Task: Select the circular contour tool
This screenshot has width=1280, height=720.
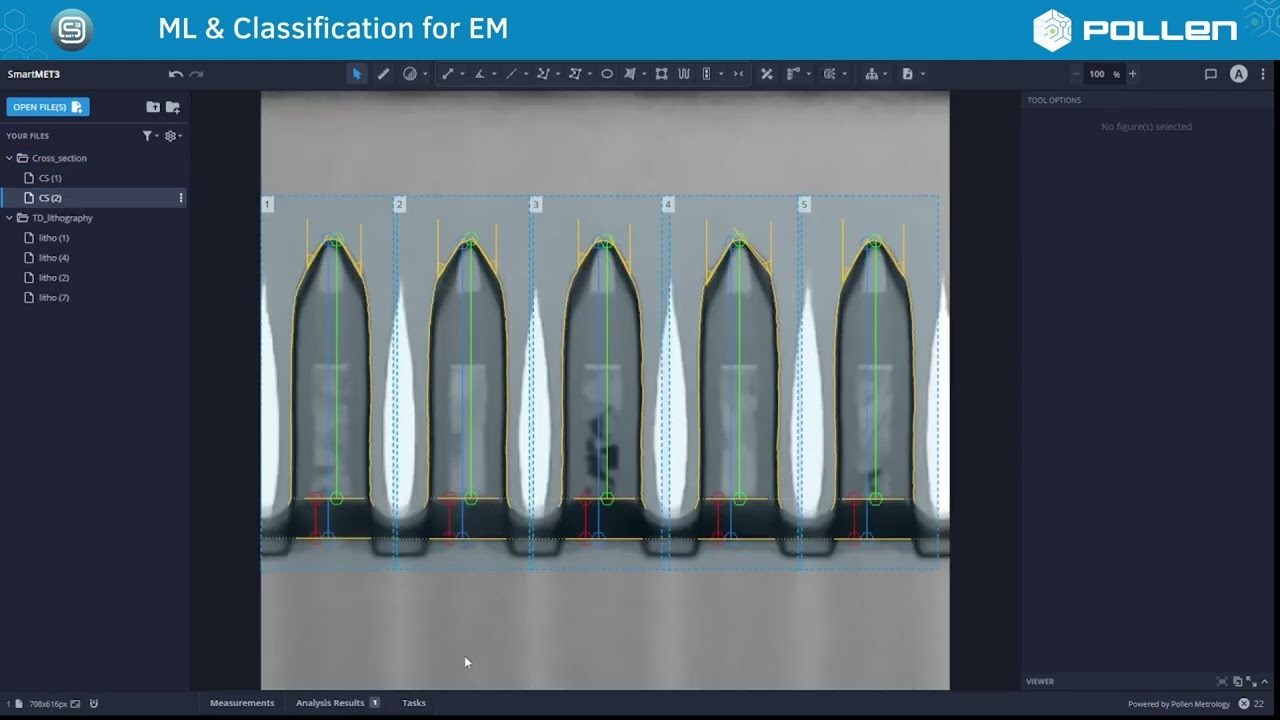Action: [409, 74]
